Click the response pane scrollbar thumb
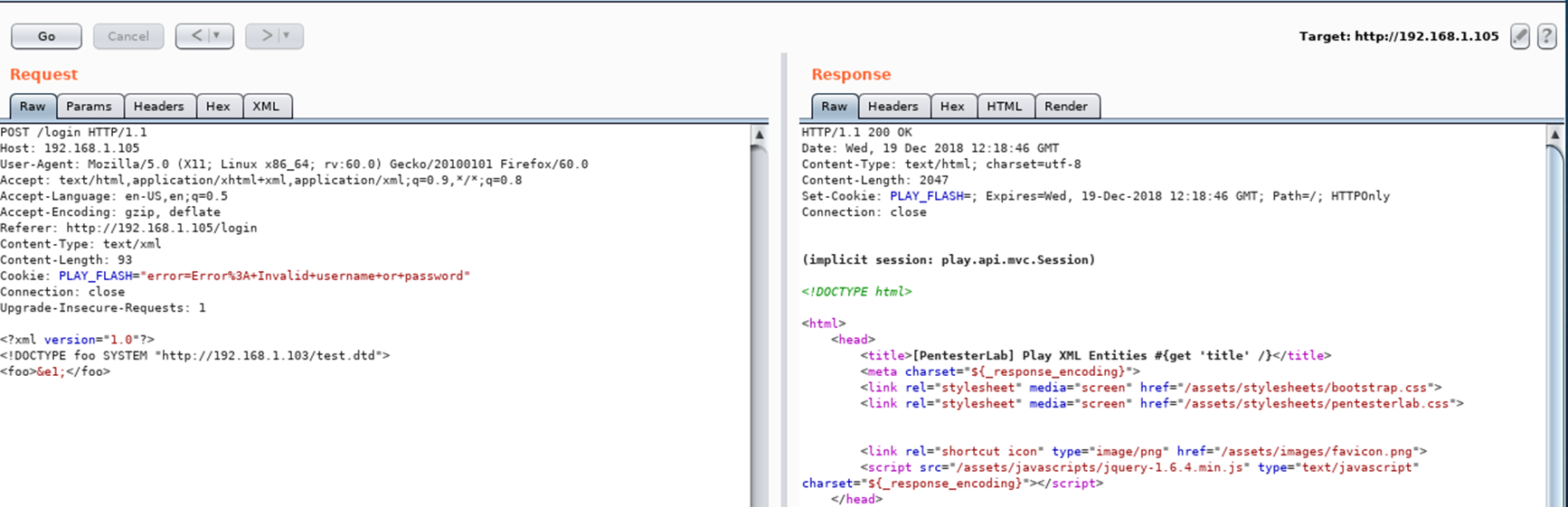Viewport: 1568px width, 507px height. coord(1555,325)
